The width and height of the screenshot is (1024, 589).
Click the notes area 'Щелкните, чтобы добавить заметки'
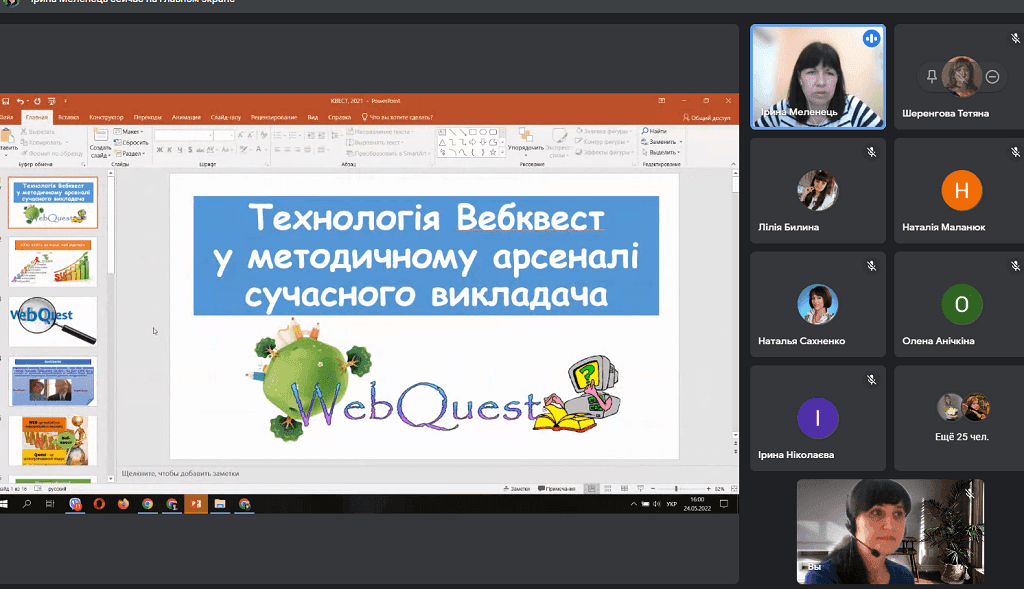pos(180,473)
